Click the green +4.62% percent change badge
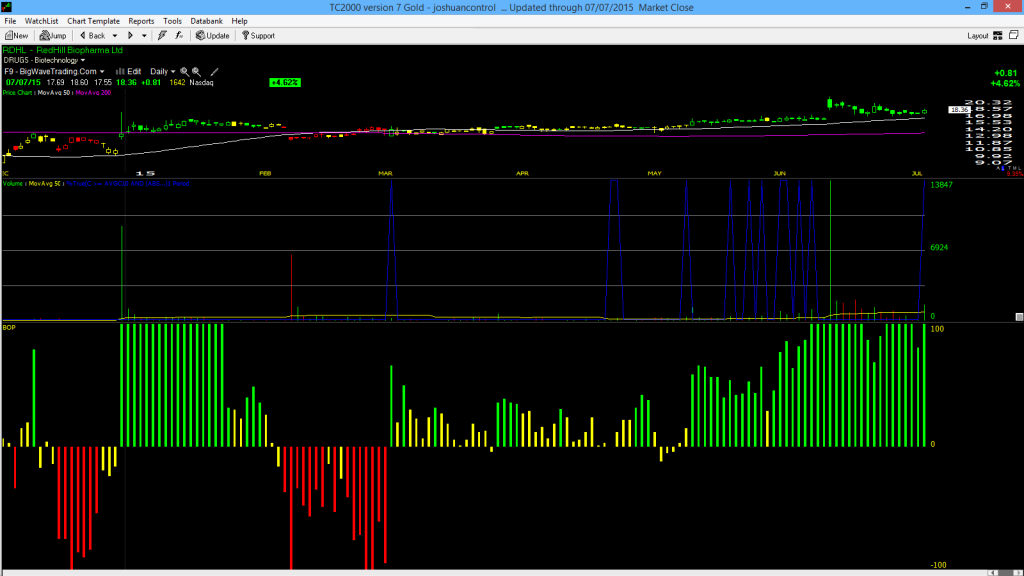The height and width of the screenshot is (576, 1024). pos(285,83)
